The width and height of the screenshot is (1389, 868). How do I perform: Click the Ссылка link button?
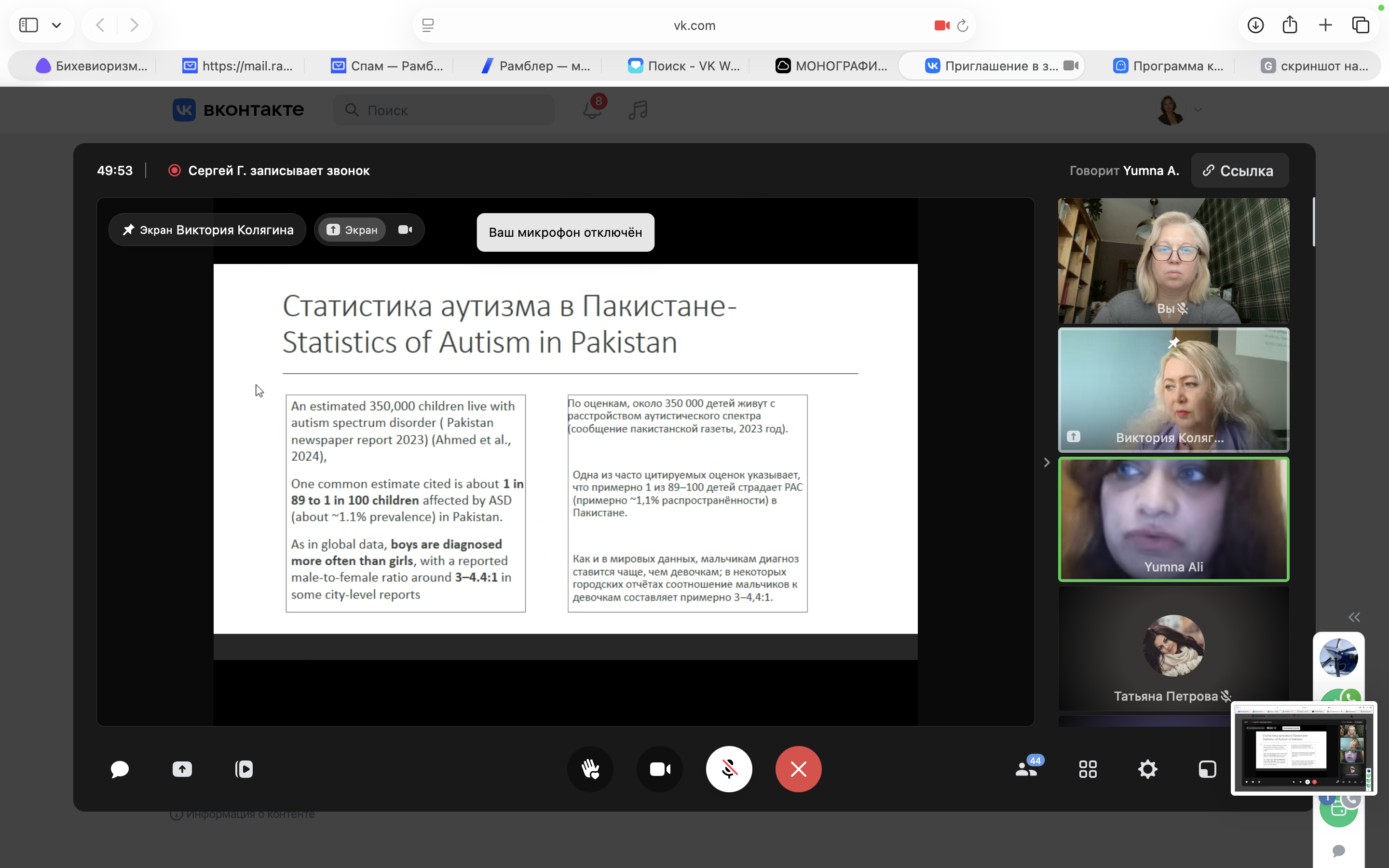[x=1239, y=171]
